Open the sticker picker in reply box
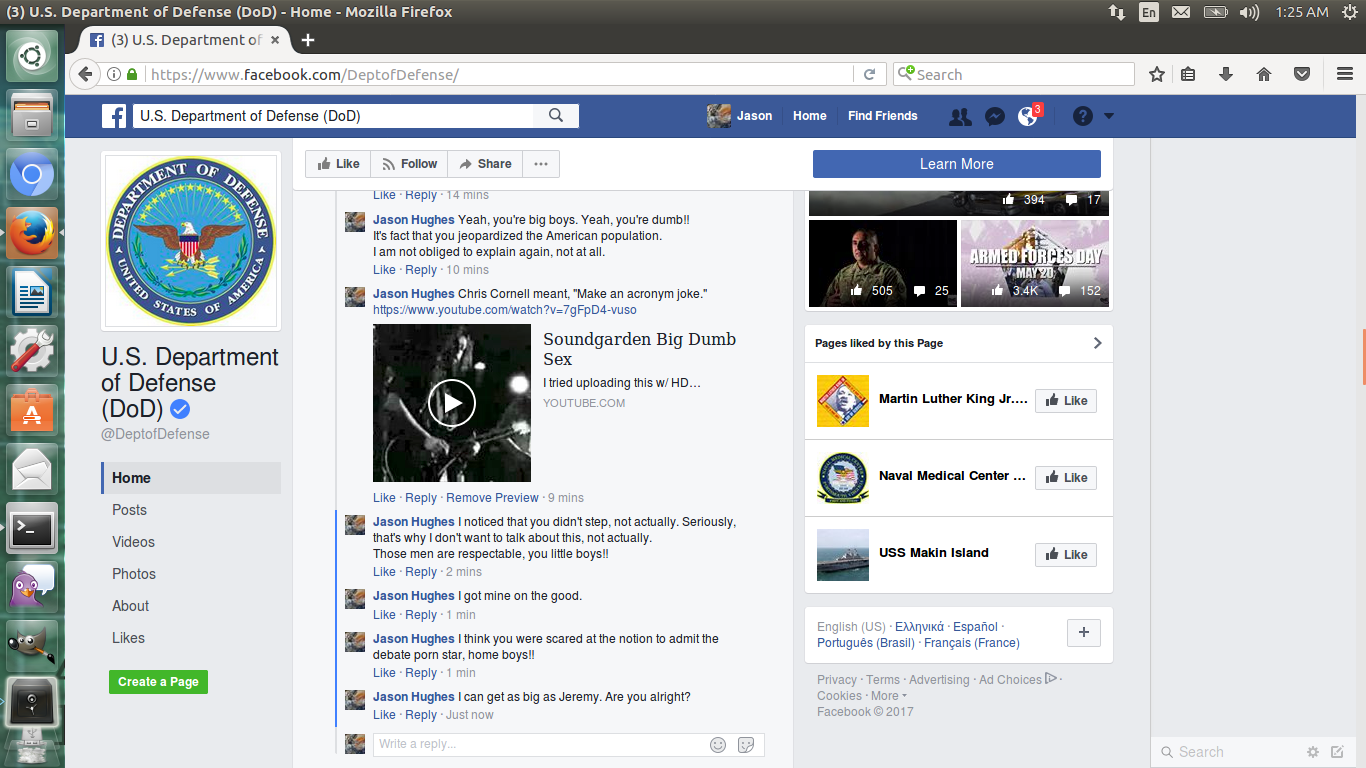Image resolution: width=1366 pixels, height=768 pixels. (x=746, y=744)
